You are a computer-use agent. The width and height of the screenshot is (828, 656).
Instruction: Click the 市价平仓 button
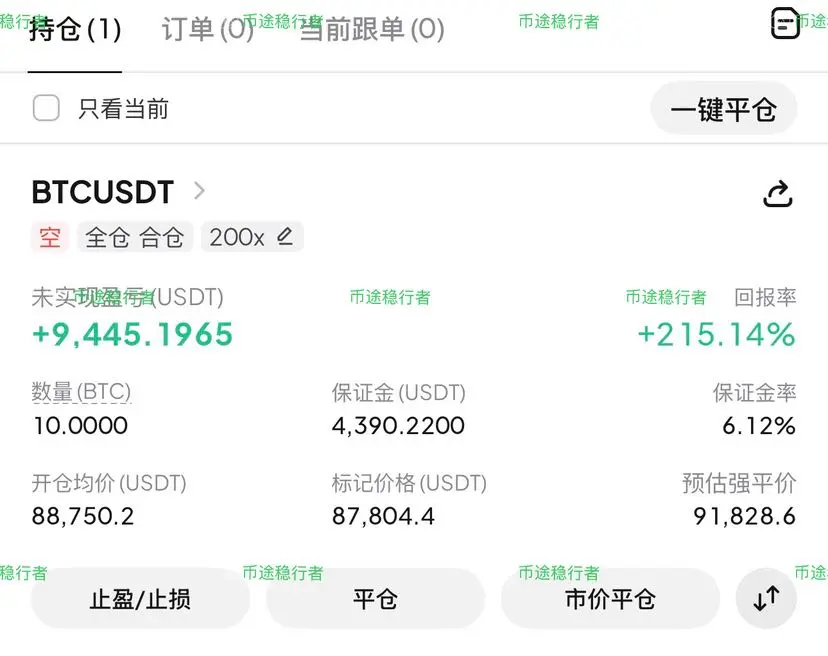coord(610,599)
